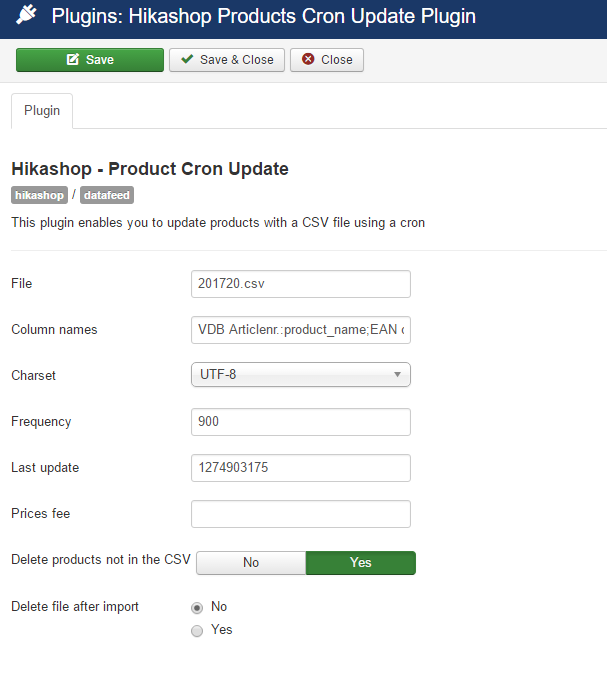Click the Delete file after import label

tap(75, 607)
